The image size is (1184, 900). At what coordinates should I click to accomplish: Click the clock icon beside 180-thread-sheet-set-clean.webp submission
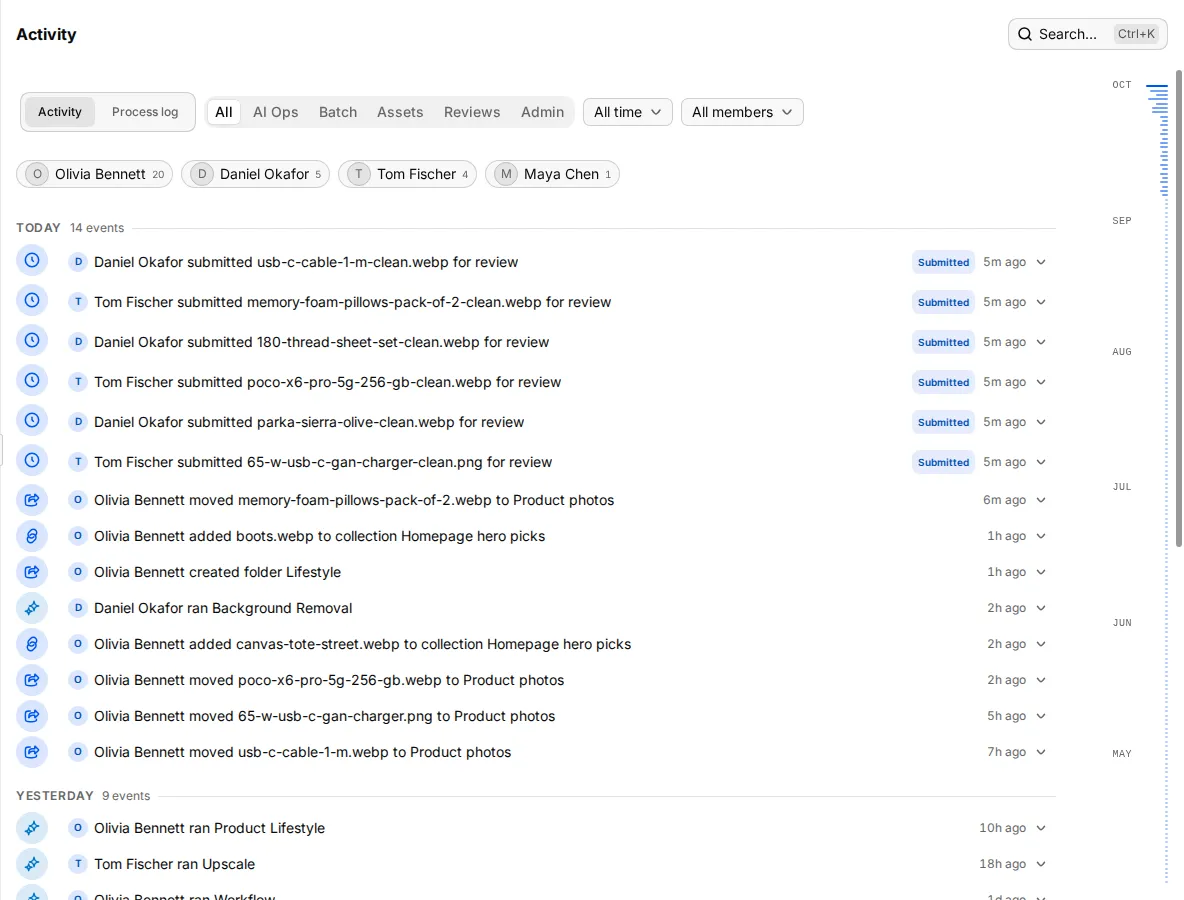click(x=32, y=341)
